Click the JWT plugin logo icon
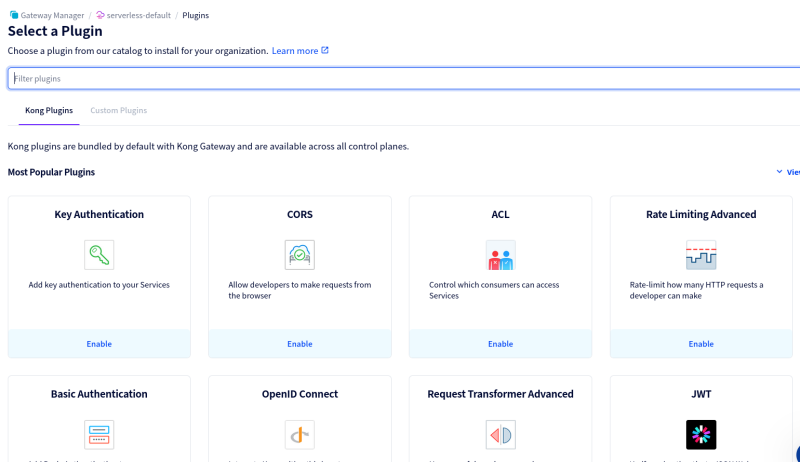800x462 pixels. (x=701, y=434)
